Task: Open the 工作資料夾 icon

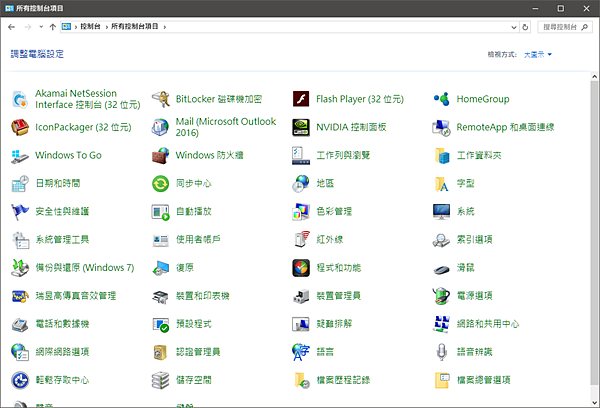Action: tap(441, 155)
